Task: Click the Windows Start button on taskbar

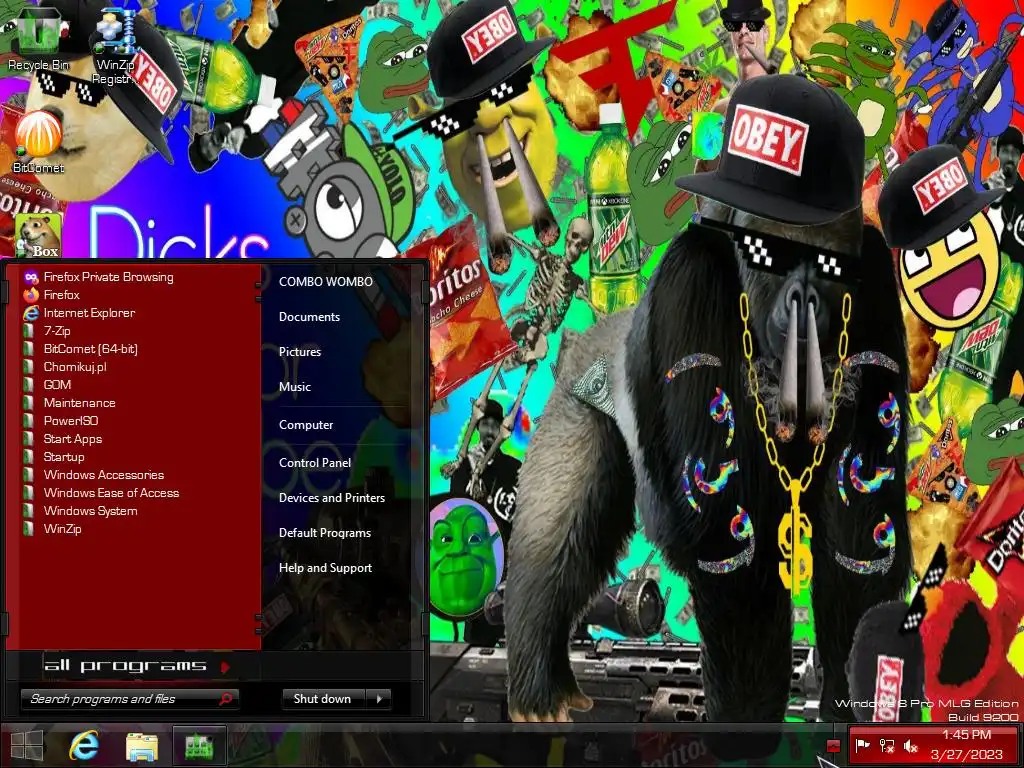Action: (27, 746)
